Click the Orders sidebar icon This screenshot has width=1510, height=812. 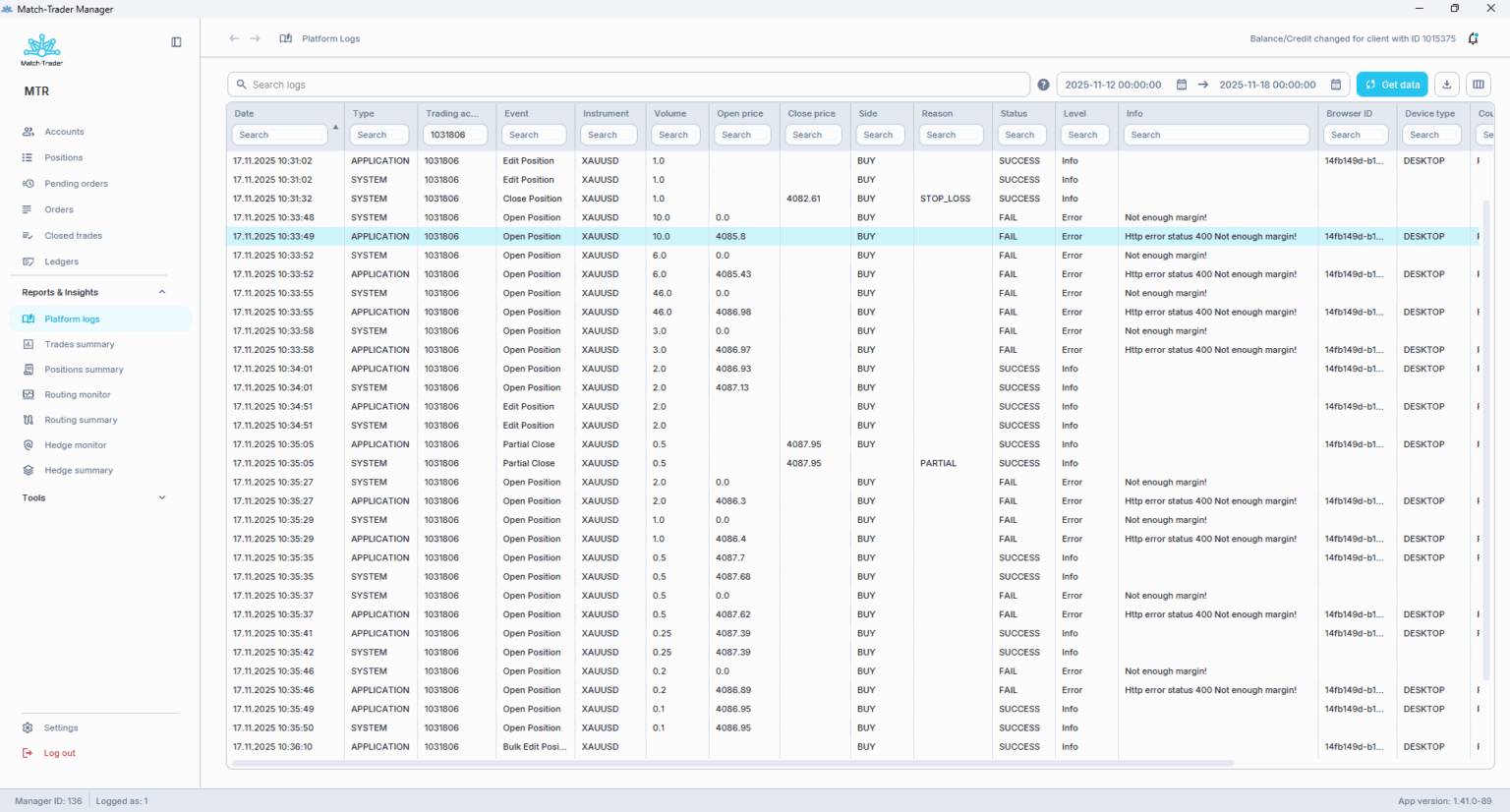pos(28,209)
